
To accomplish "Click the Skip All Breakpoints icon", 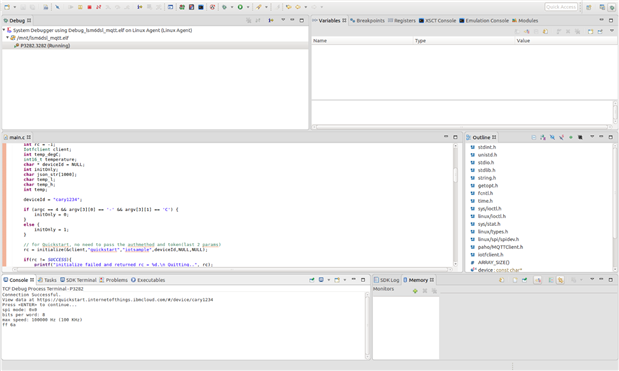I will 58,7.
